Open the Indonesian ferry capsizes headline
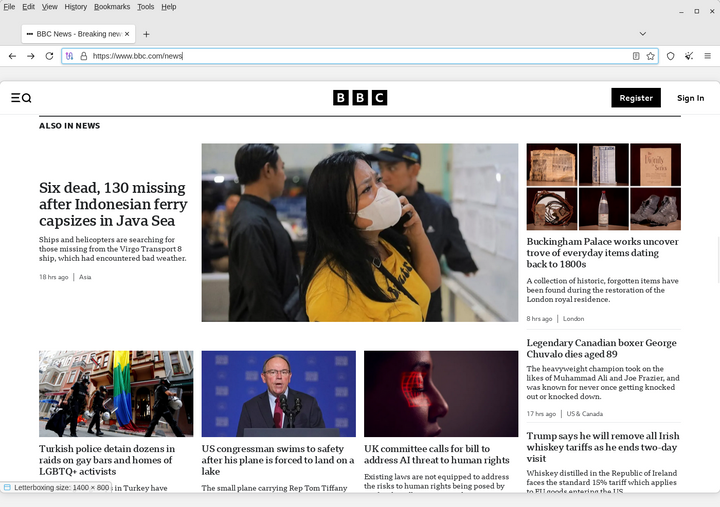The width and height of the screenshot is (720, 507). pos(113,204)
